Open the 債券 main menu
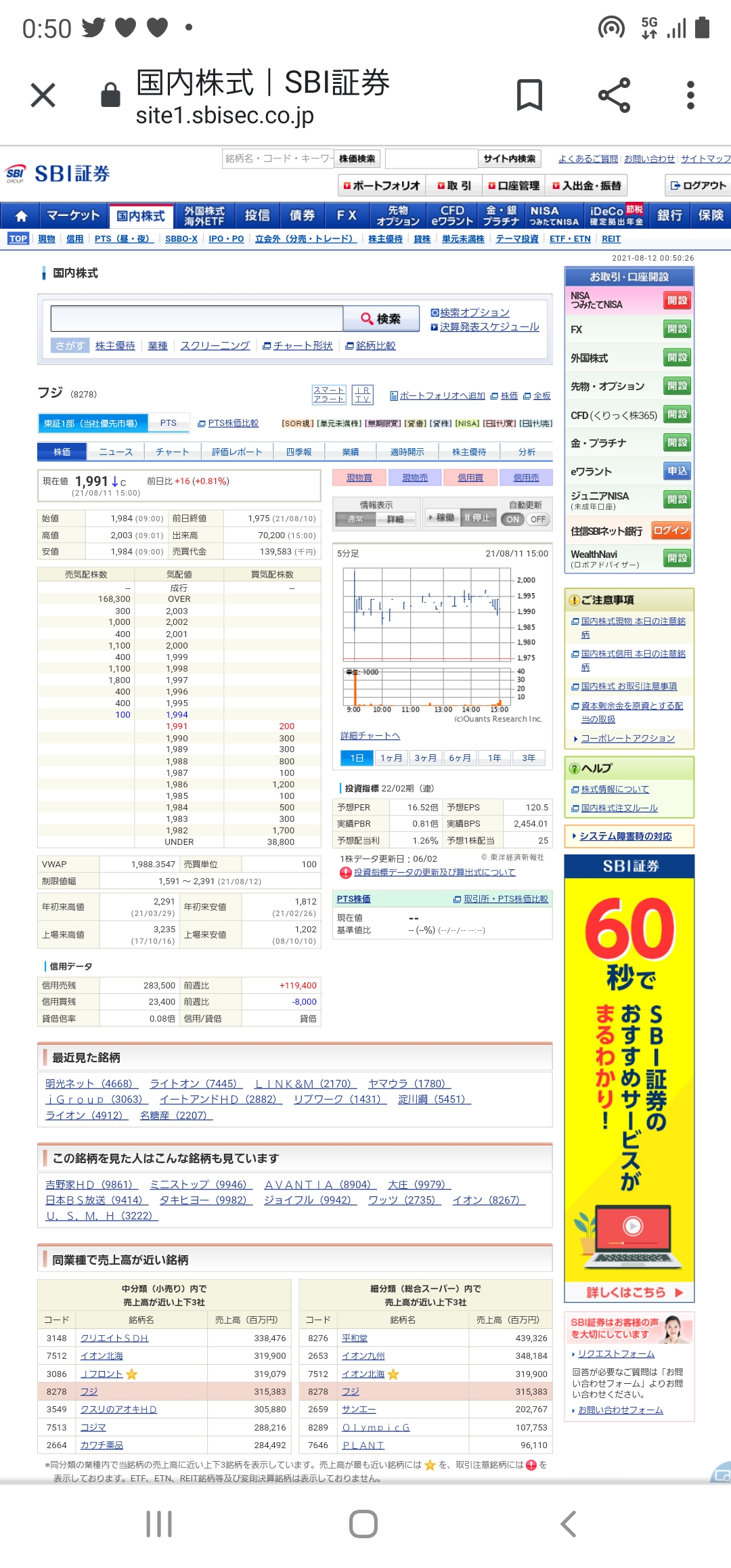 click(x=302, y=216)
